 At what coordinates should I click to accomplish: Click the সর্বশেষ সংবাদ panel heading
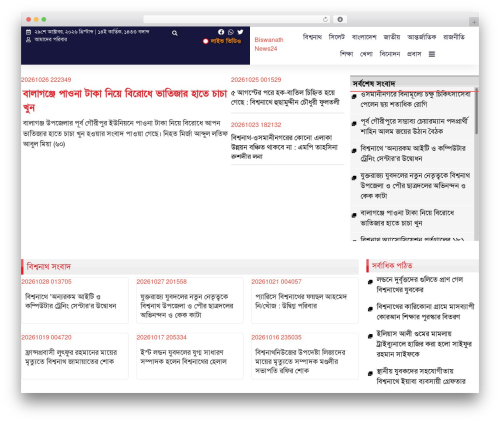[x=374, y=83]
